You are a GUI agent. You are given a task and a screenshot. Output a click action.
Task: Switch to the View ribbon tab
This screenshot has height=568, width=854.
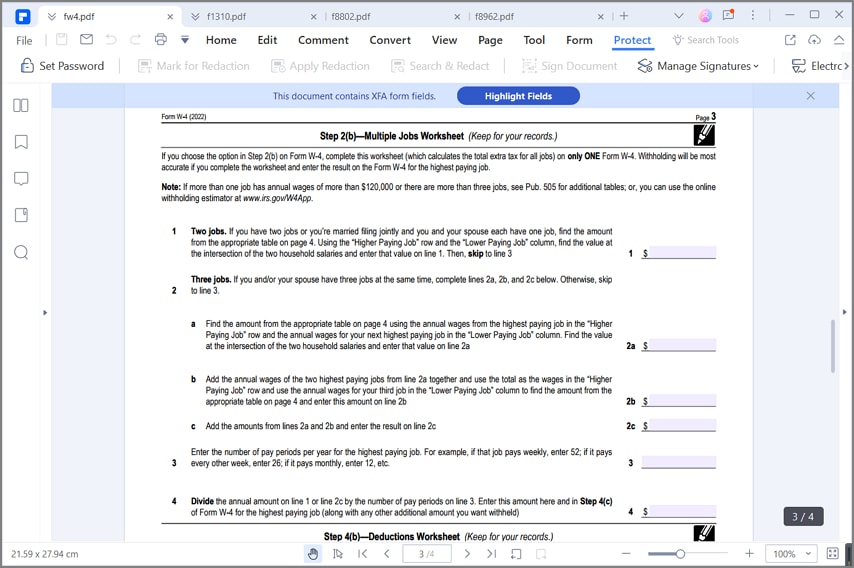point(444,40)
